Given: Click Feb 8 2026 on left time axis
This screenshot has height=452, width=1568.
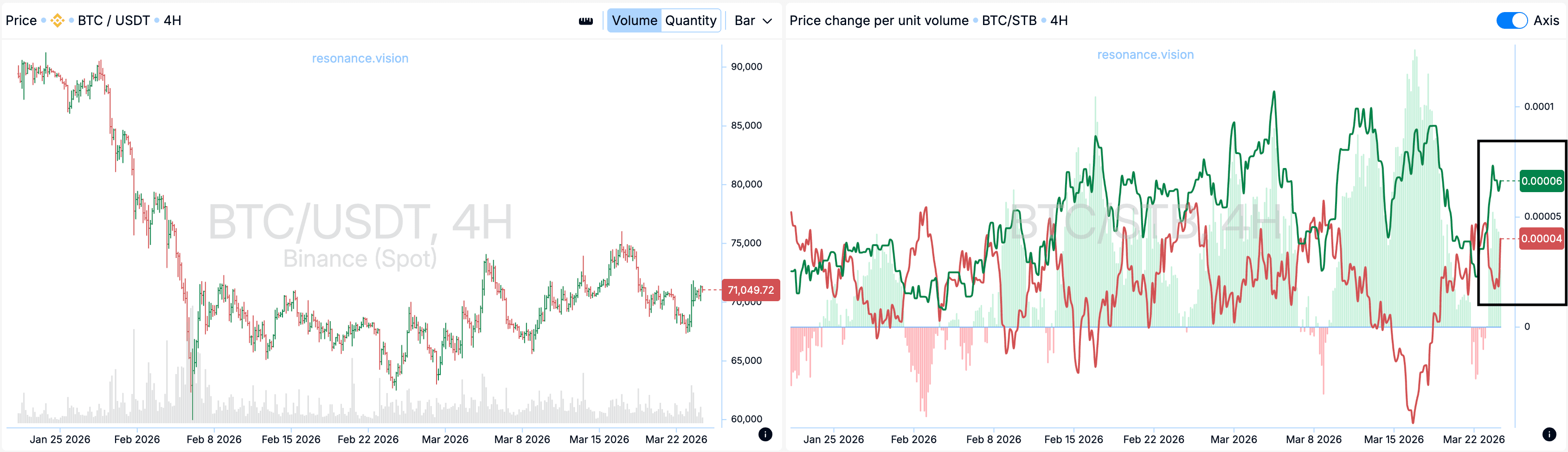Looking at the screenshot, I should pyautogui.click(x=214, y=439).
